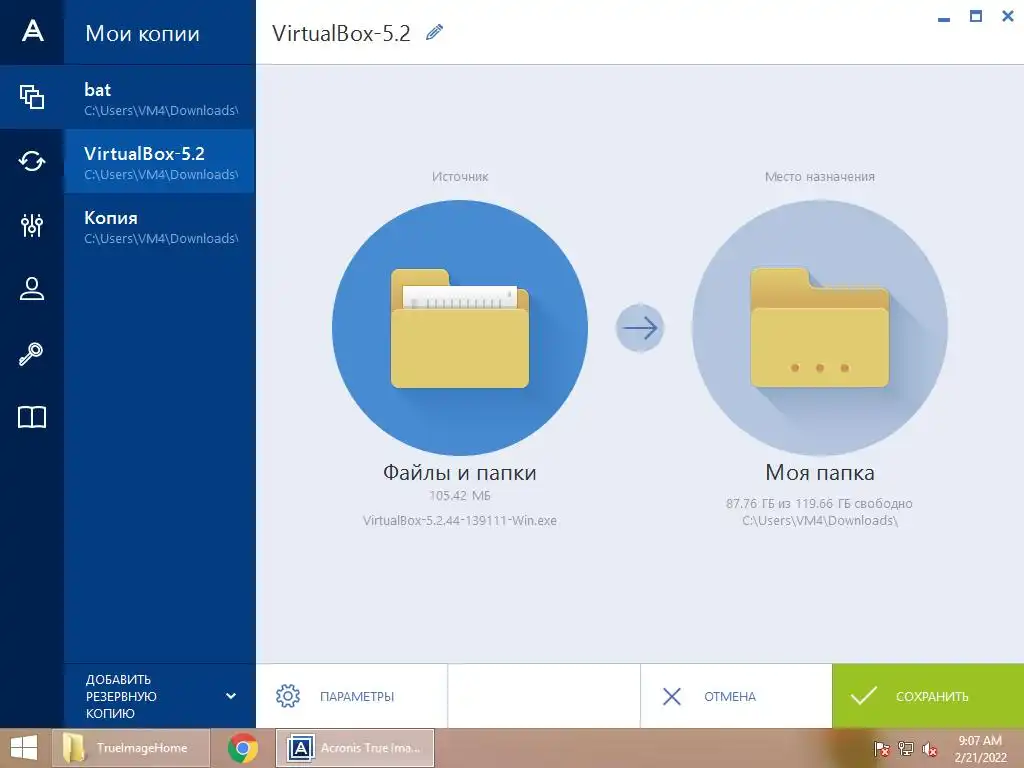
Task: Click the Файлы и папки label
Action: 460,472
